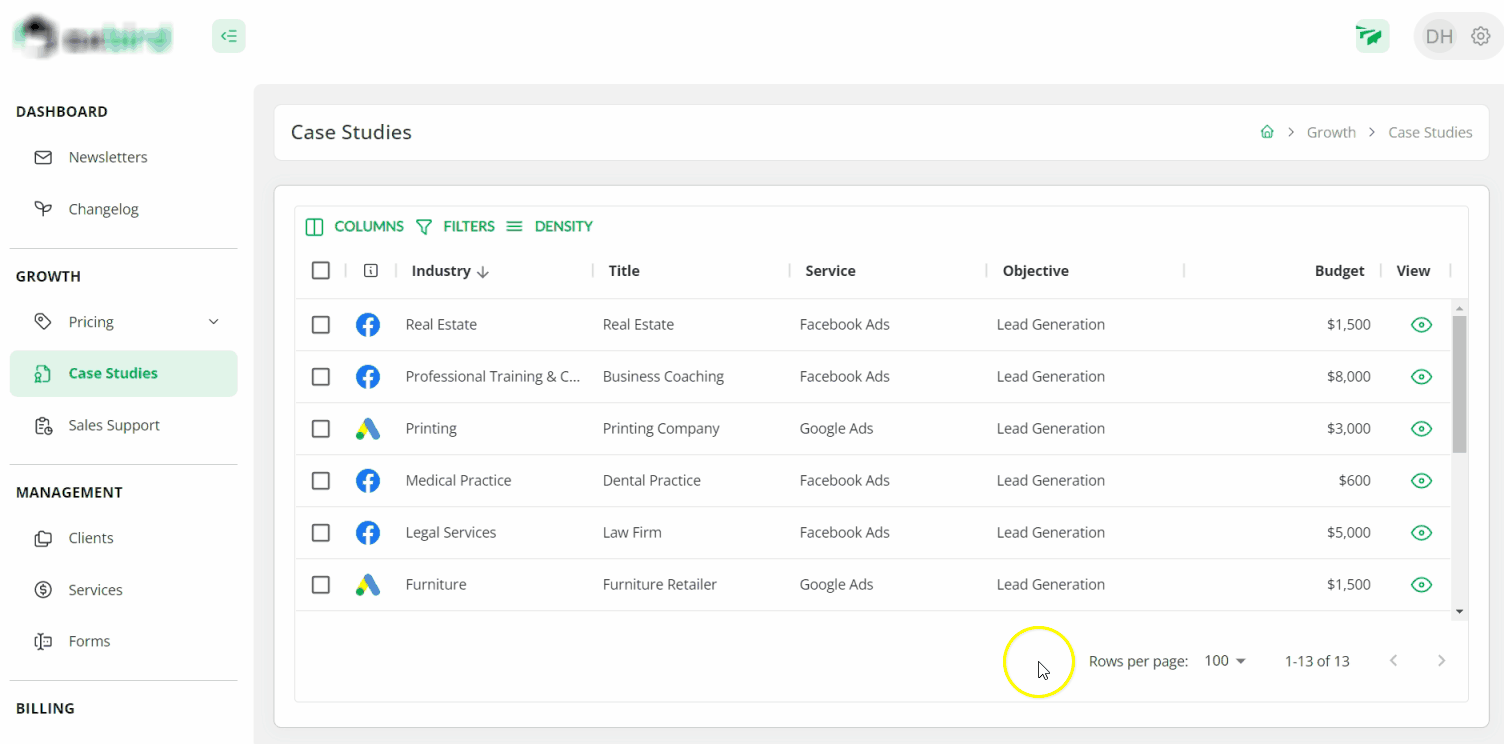This screenshot has width=1504, height=744.
Task: View the Furniture Retailer case study eye icon
Action: pos(1421,585)
